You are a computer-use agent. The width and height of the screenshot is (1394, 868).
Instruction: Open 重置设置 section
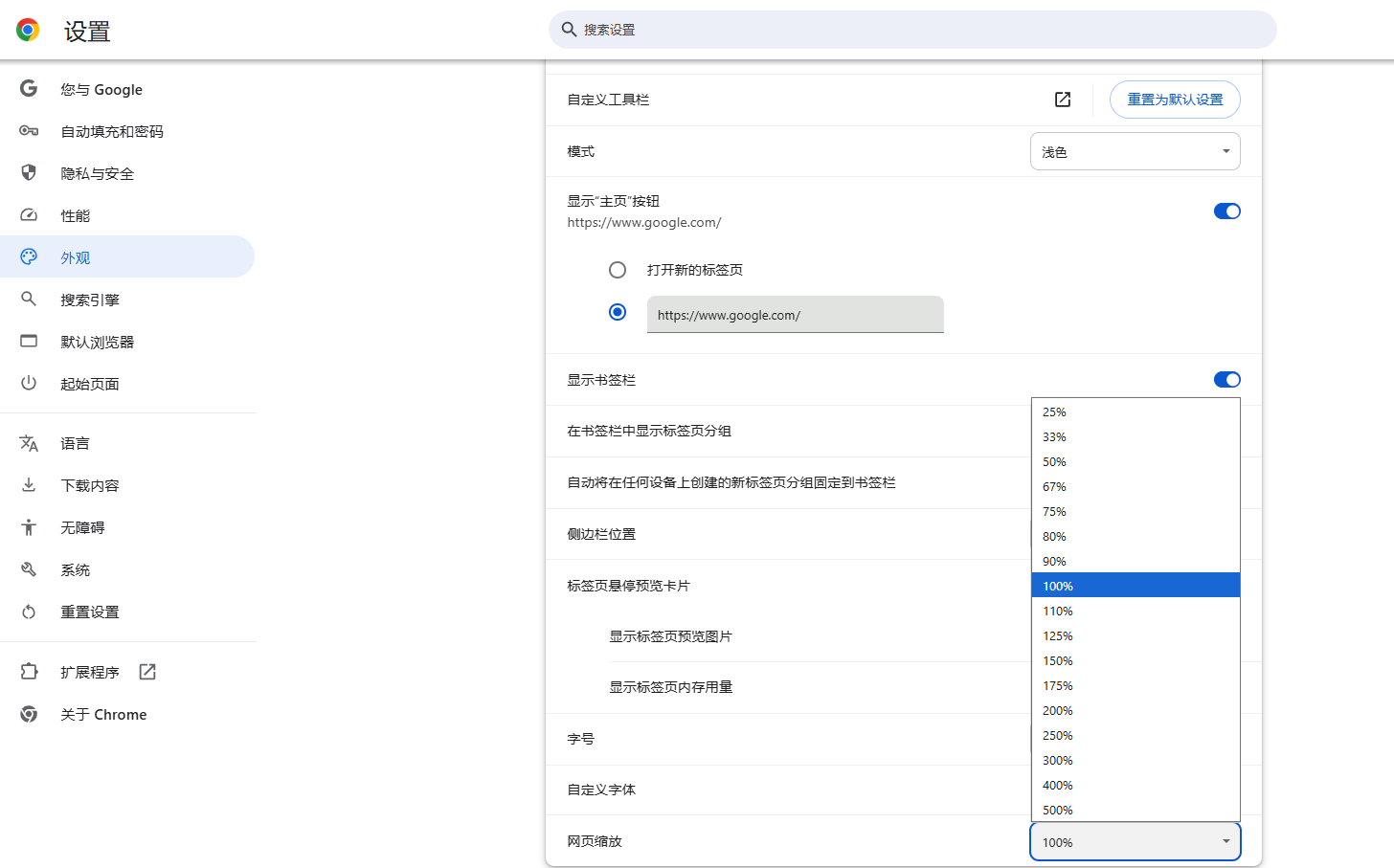tap(127, 612)
